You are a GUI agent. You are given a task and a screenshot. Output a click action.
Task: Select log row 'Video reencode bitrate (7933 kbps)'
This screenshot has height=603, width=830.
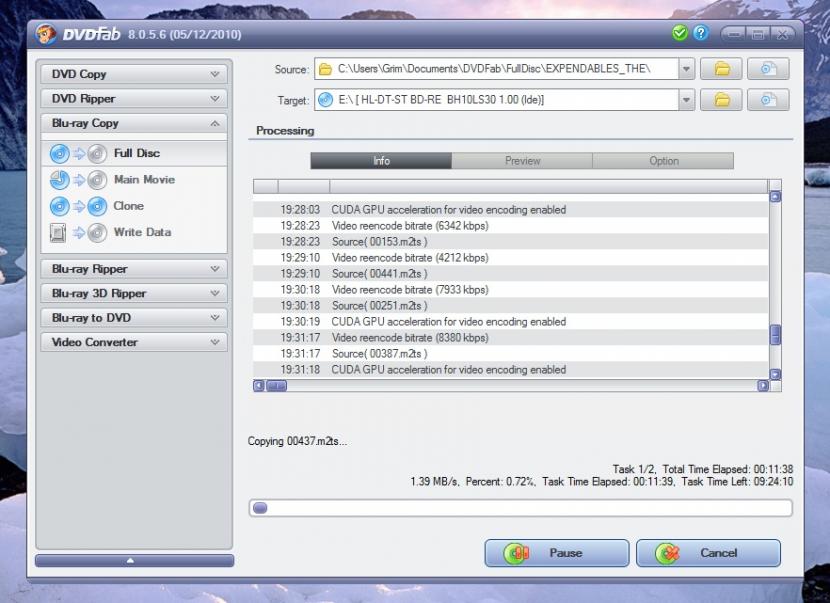(511, 290)
